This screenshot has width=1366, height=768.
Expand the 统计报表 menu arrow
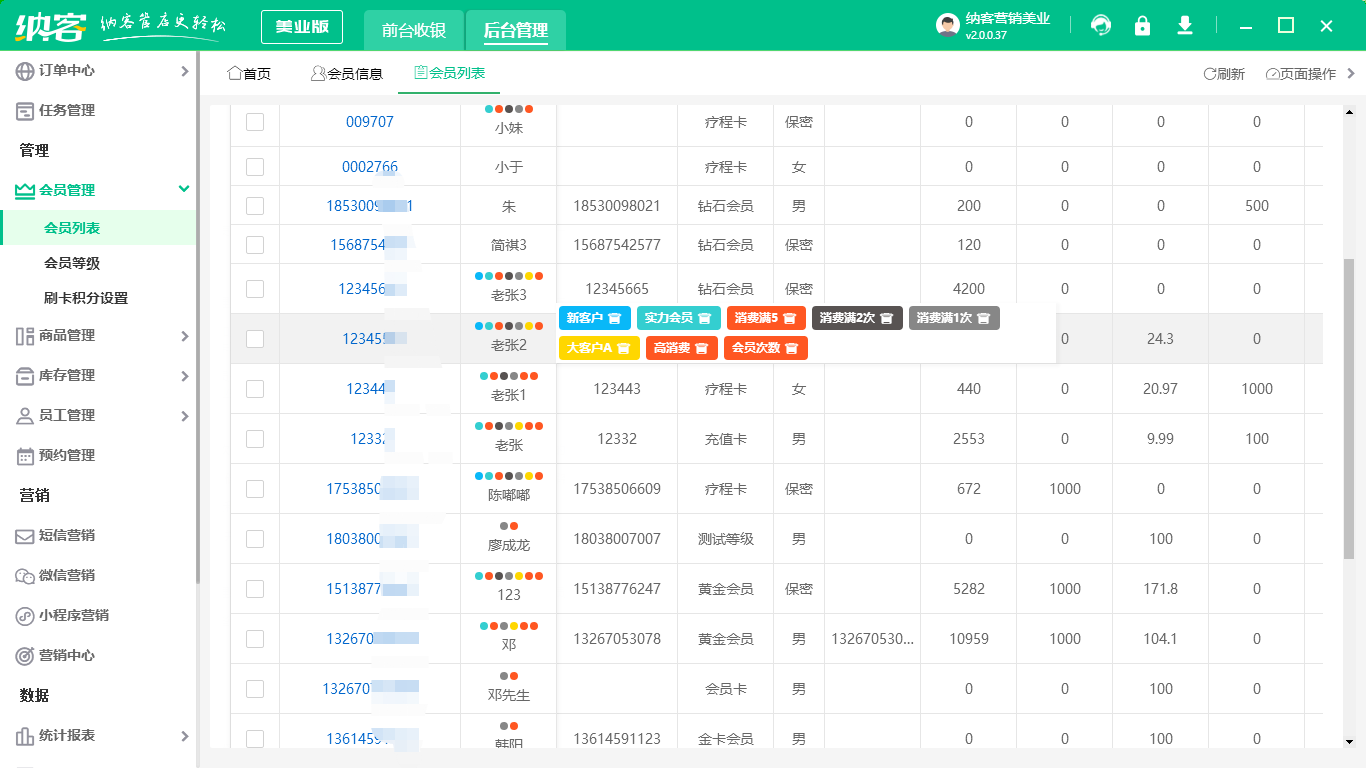pyautogui.click(x=184, y=736)
